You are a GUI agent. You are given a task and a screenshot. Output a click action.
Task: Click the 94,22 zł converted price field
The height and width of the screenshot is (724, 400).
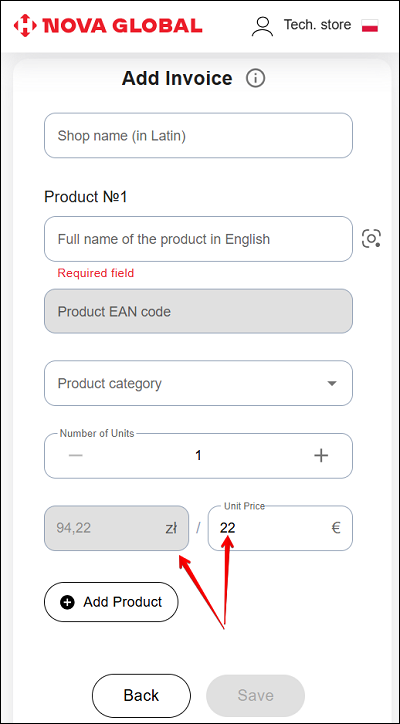pos(116,528)
